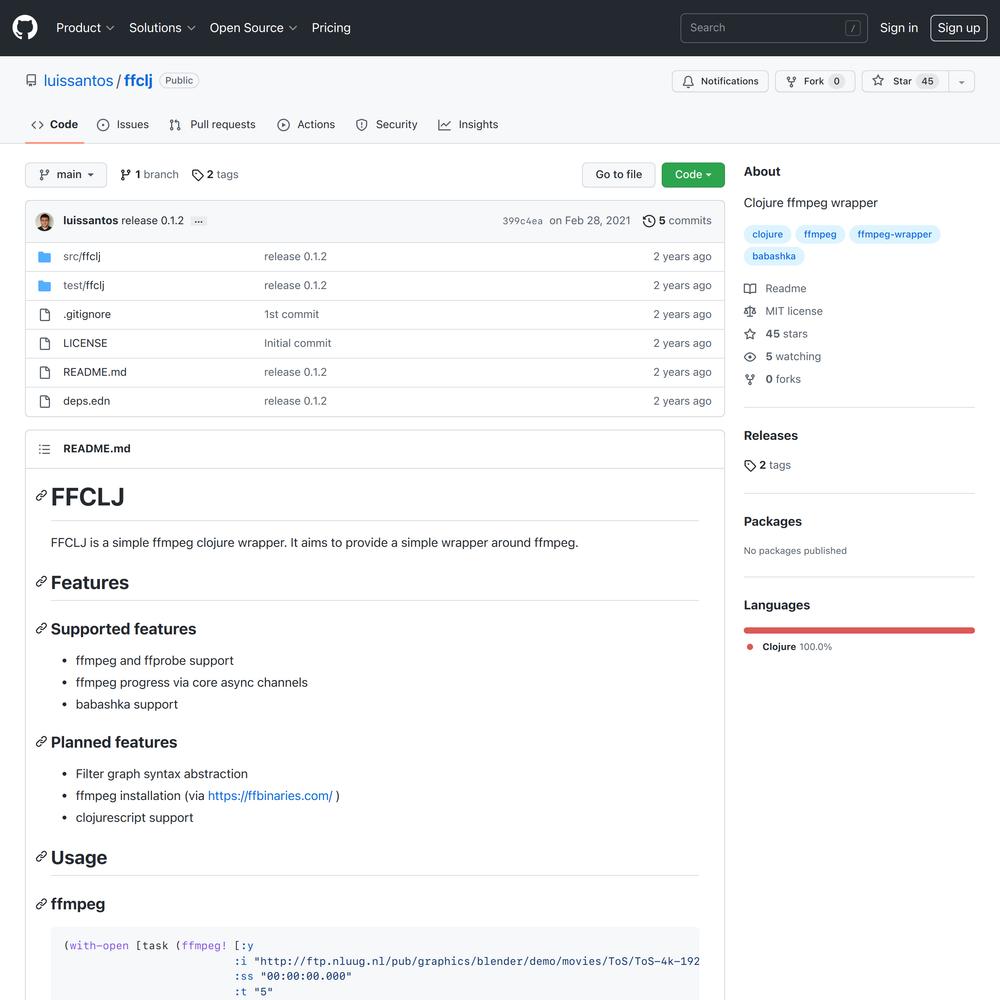
Task: Open the src/ffclj folder
Action: (82, 256)
